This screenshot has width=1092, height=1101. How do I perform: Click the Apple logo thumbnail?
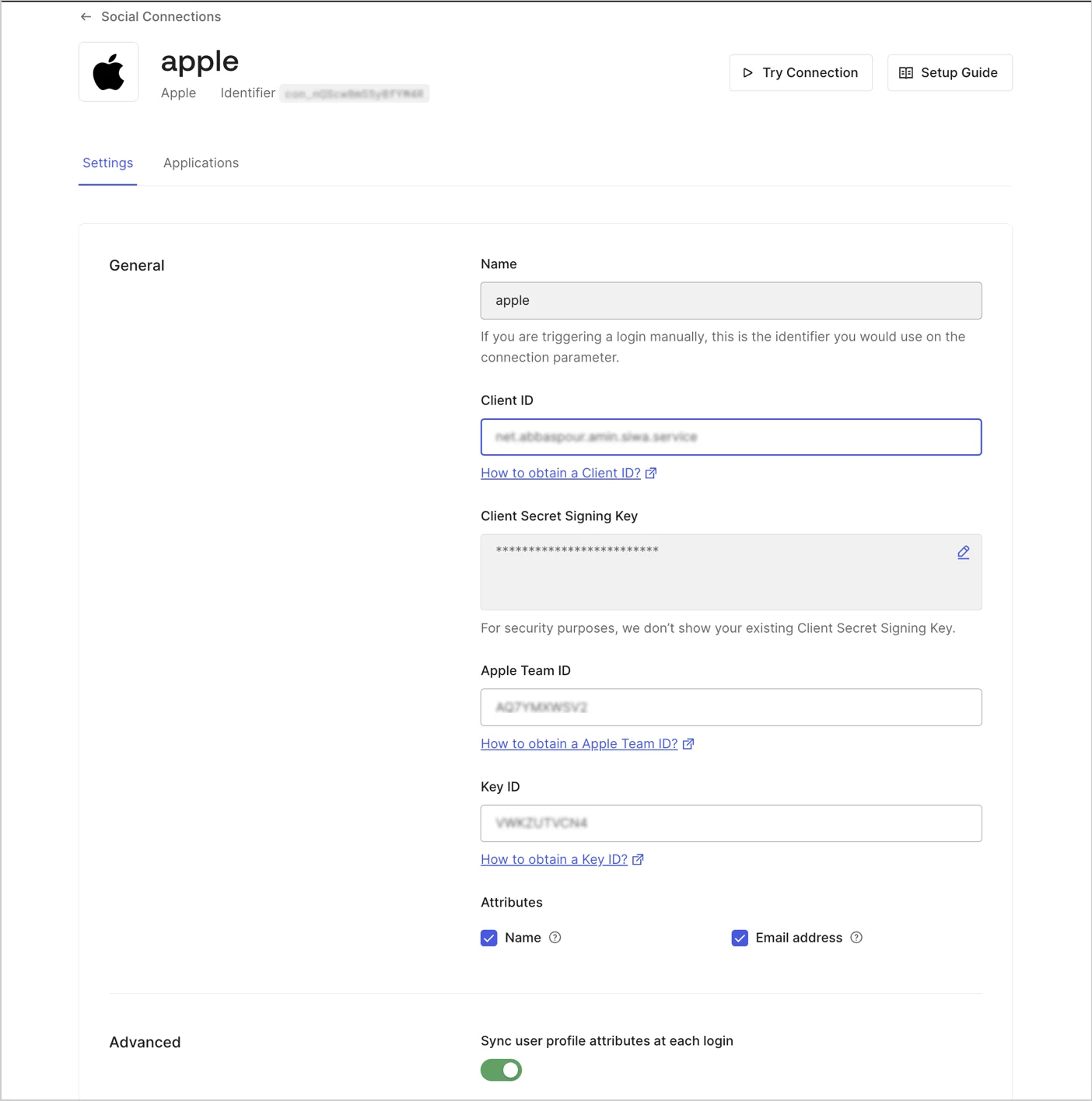pos(109,72)
